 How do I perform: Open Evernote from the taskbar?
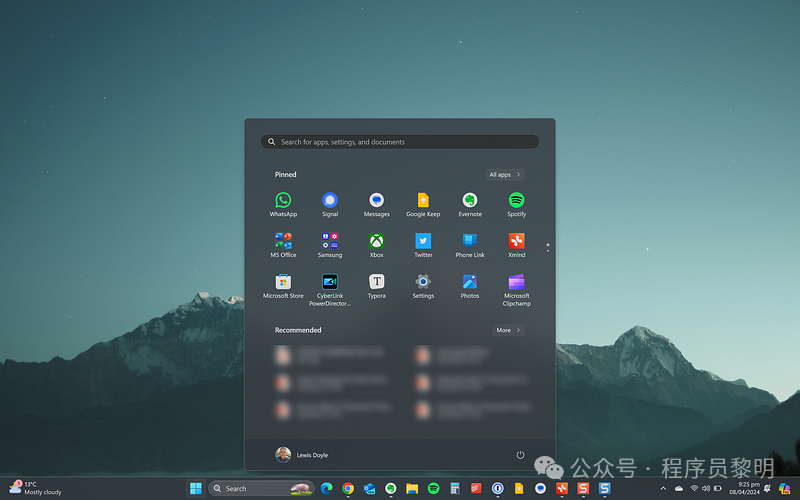tap(391, 488)
